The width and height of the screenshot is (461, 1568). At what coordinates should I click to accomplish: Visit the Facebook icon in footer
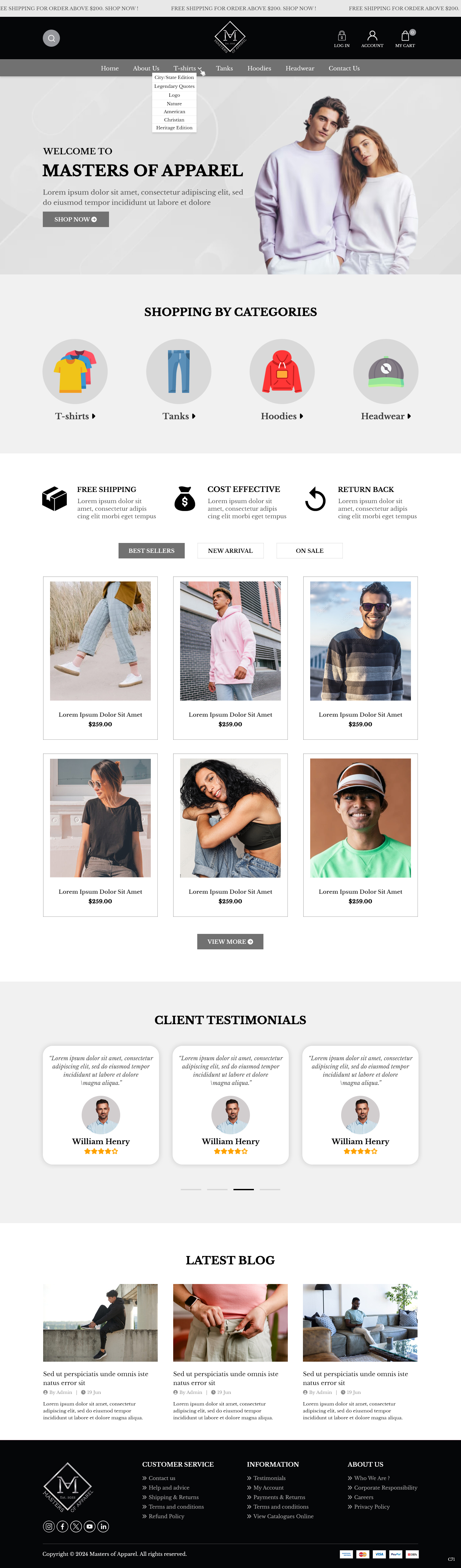tap(62, 1526)
